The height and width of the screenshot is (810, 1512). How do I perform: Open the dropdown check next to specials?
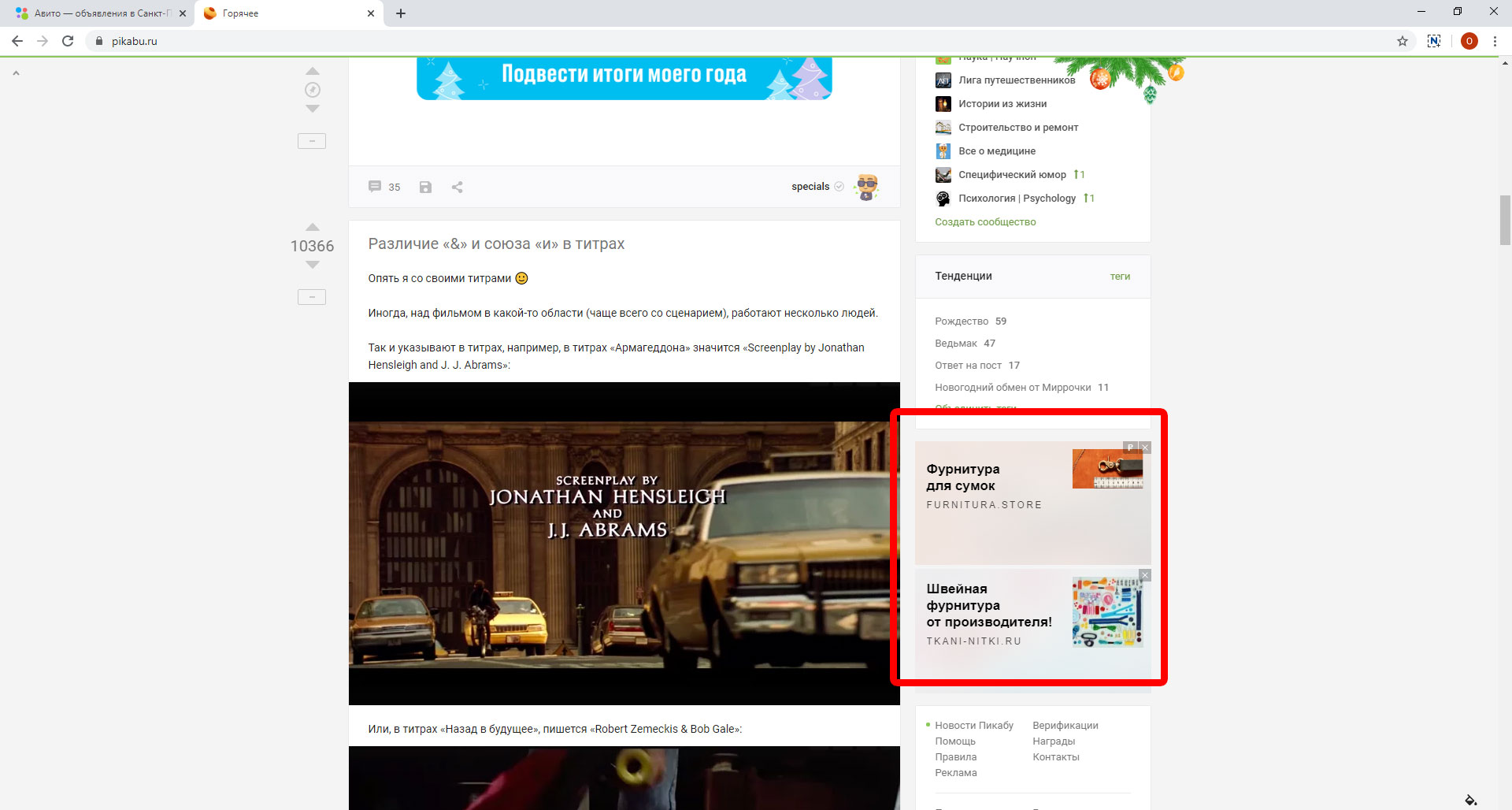(x=839, y=187)
